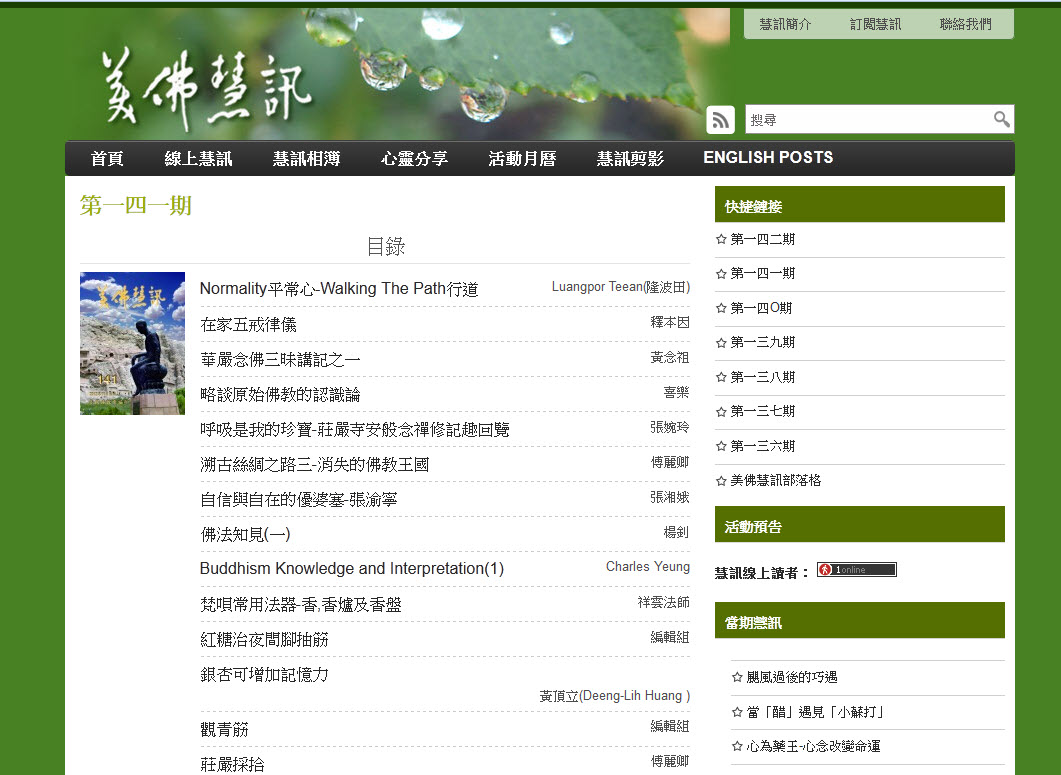Click the 美佛慧訊 site logo

(x=207, y=92)
